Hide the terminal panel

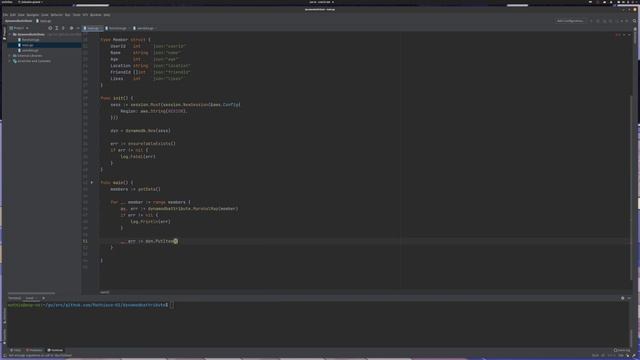pos(629,298)
